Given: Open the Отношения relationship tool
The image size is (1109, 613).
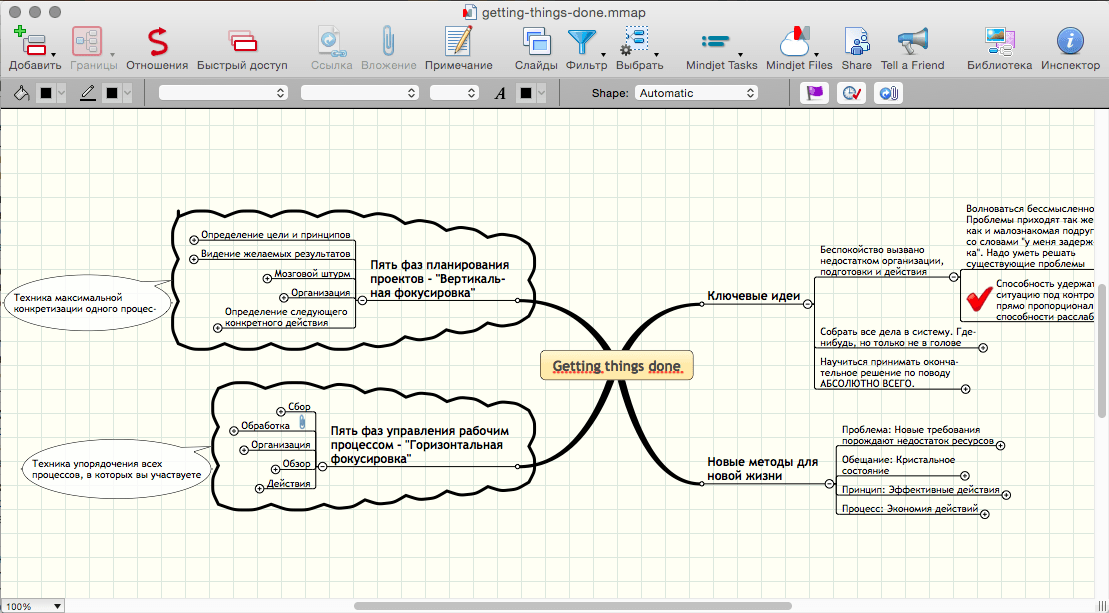Looking at the screenshot, I should (157, 41).
